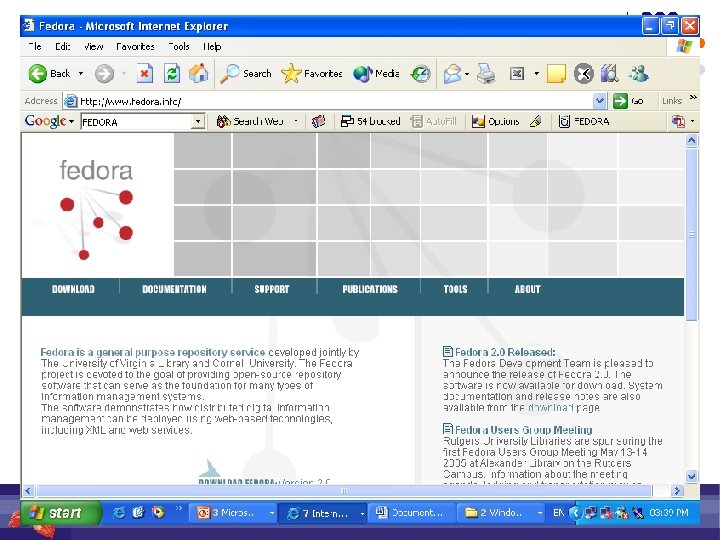720x540 pixels.
Task: Click the horizontal scrollbar right arrow
Action: [x=677, y=491]
